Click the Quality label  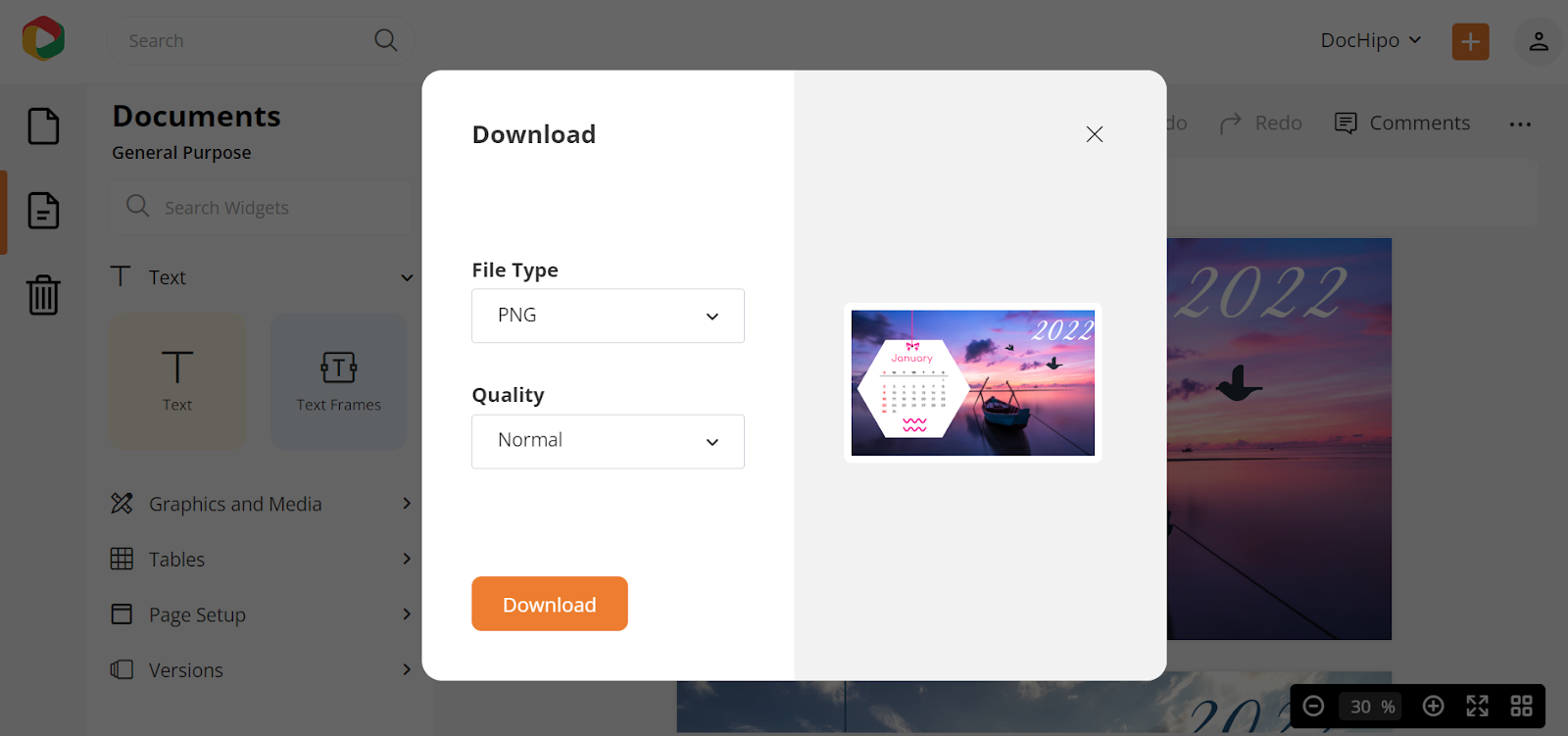[508, 395]
